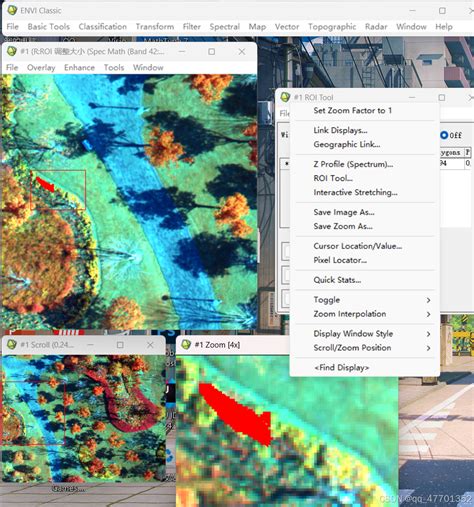Click the ENVI Classic application logo icon
The width and height of the screenshot is (474, 507).
pos(12,10)
